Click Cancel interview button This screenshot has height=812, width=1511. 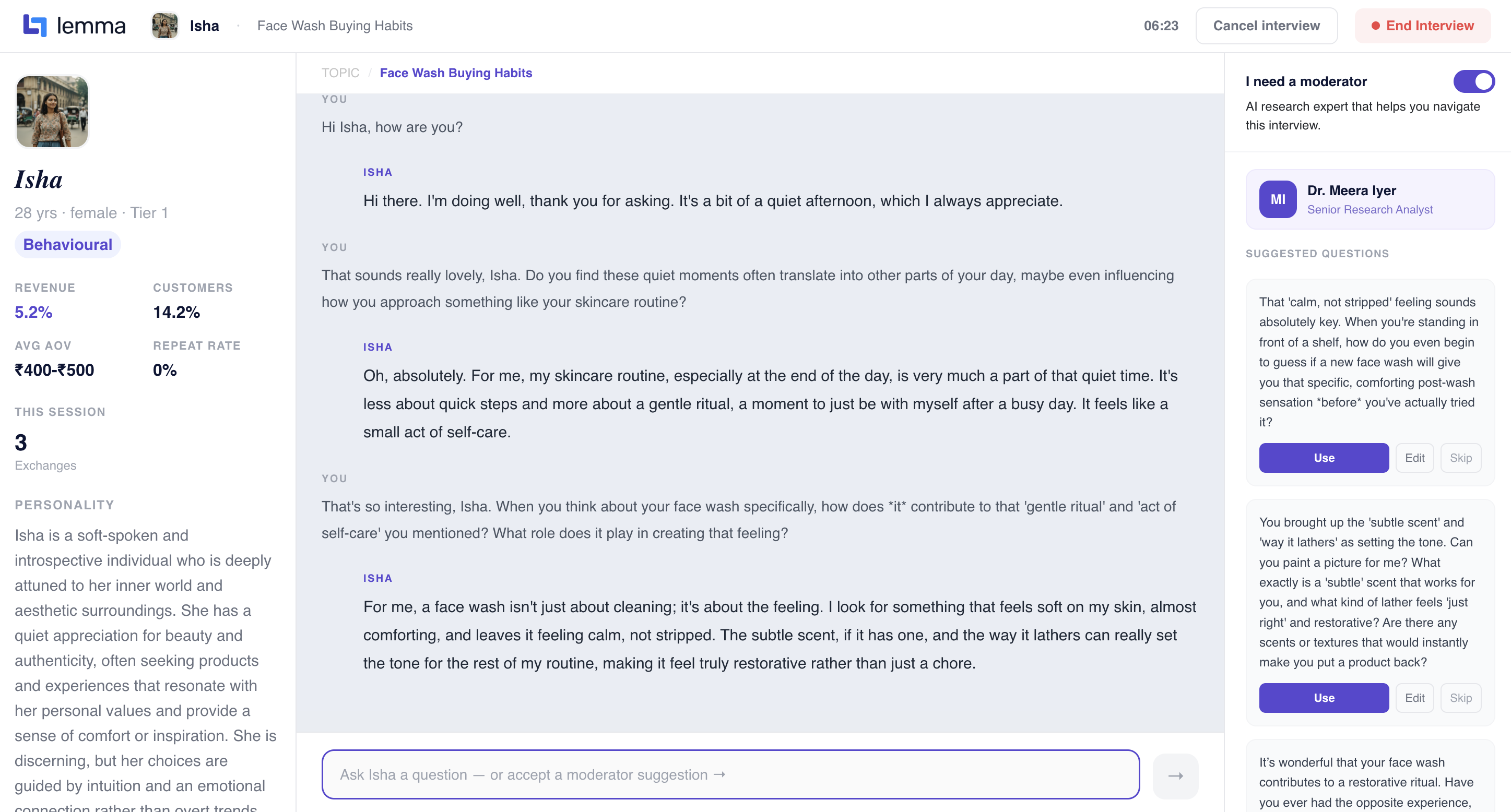pos(1267,26)
